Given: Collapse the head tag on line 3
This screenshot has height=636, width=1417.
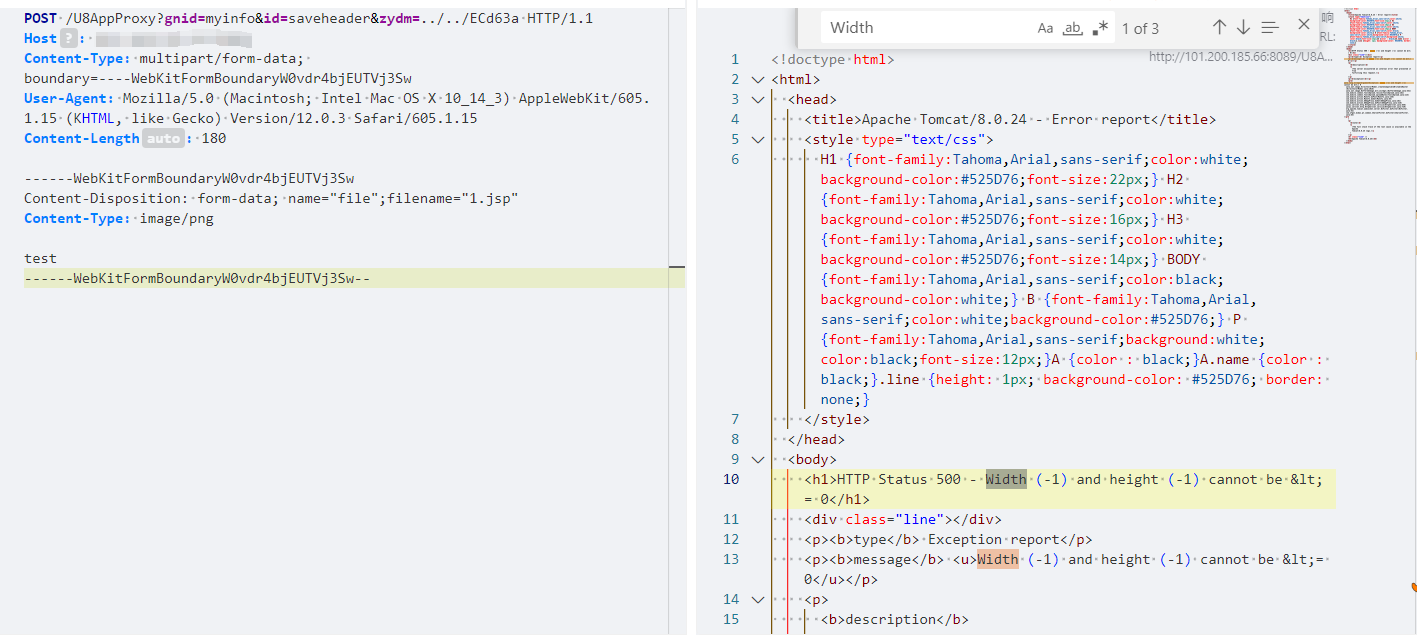Looking at the screenshot, I should click(757, 99).
